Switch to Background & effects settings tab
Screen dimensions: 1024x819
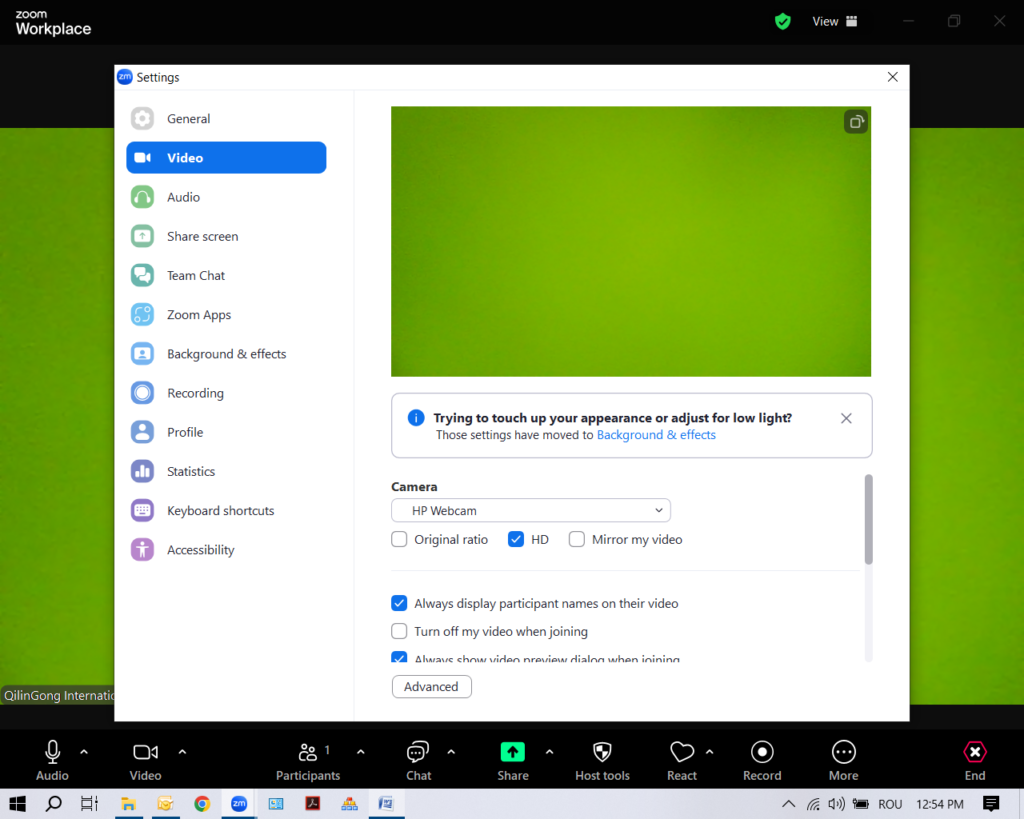(x=226, y=354)
